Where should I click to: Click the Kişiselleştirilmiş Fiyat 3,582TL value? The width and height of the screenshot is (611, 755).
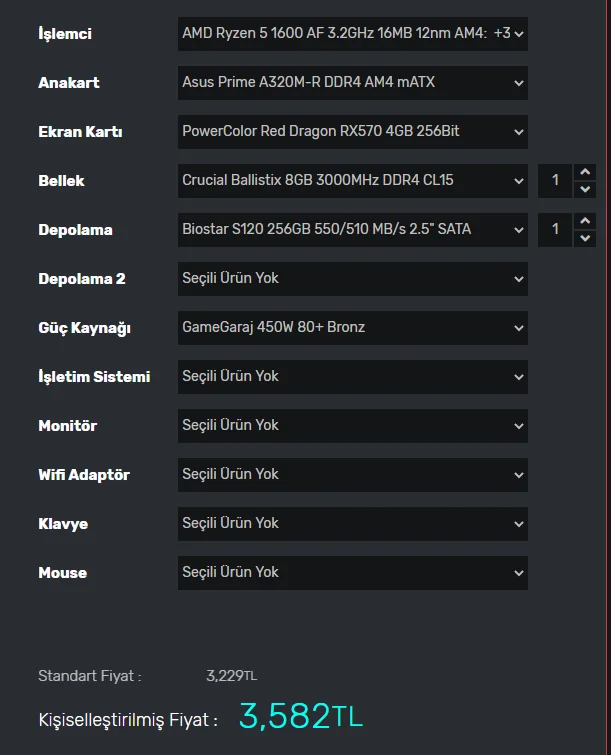click(x=300, y=716)
